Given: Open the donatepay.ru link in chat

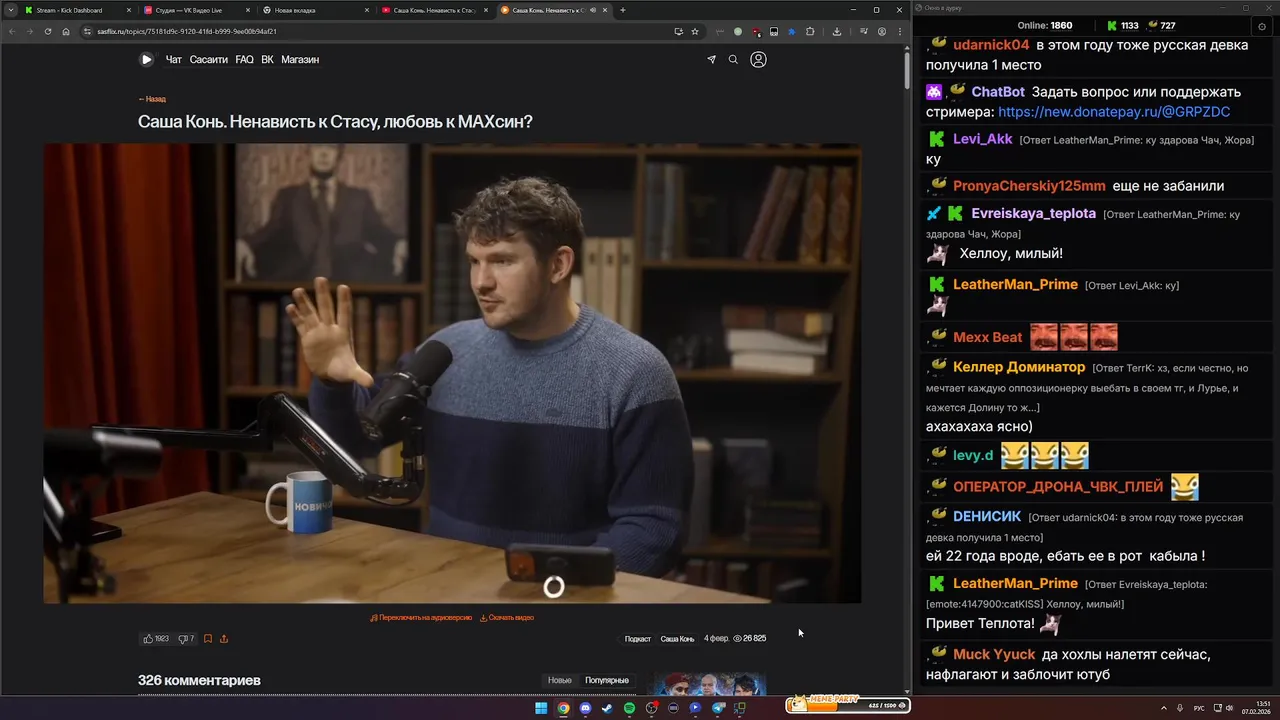Looking at the screenshot, I should pos(1114,112).
